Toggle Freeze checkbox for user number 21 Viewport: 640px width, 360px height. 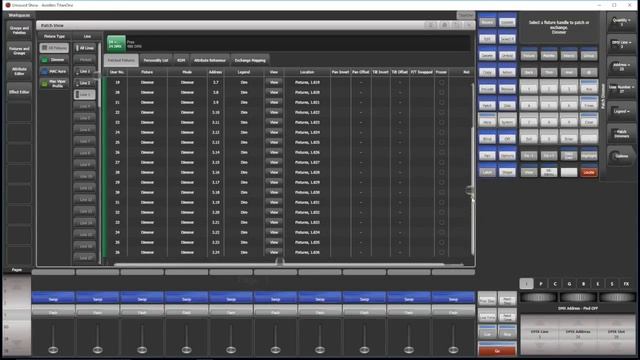(x=441, y=102)
